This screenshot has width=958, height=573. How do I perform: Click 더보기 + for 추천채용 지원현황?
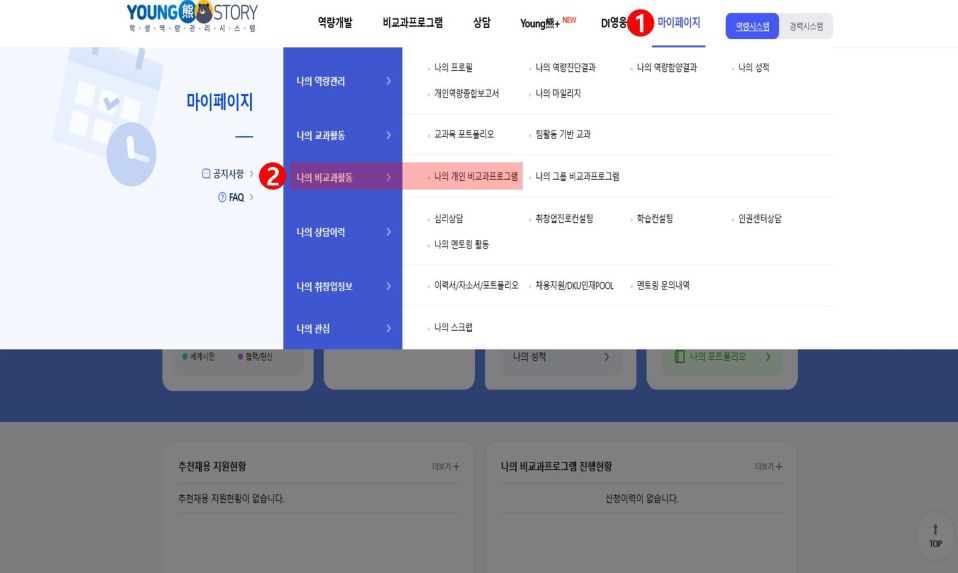click(x=445, y=467)
